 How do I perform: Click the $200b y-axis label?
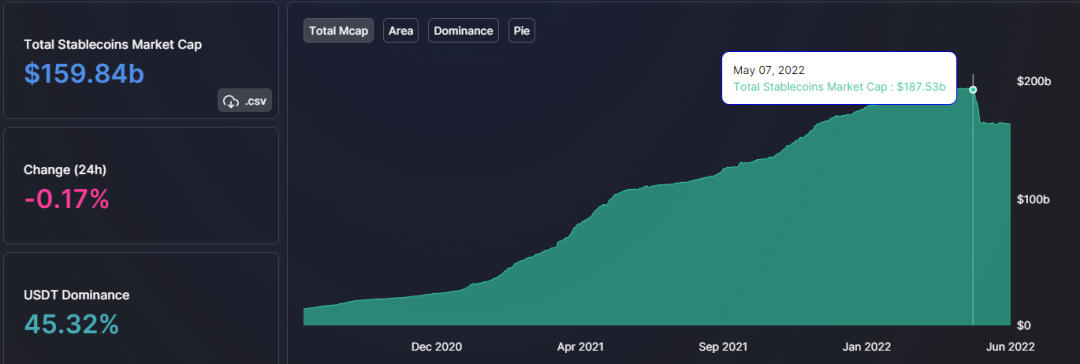point(1034,81)
